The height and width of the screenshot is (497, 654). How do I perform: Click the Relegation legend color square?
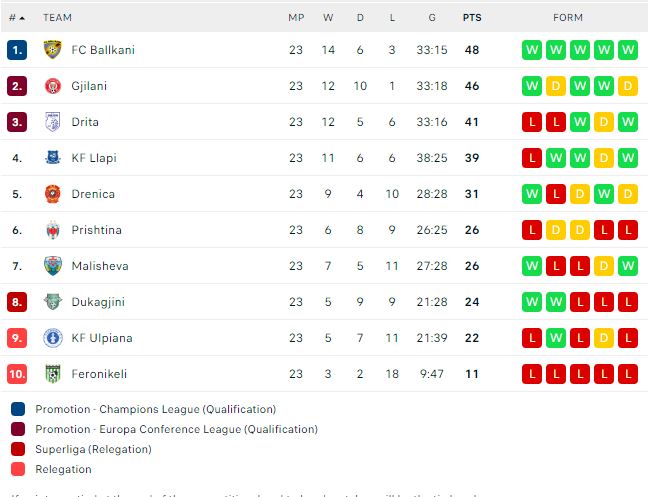(18, 469)
